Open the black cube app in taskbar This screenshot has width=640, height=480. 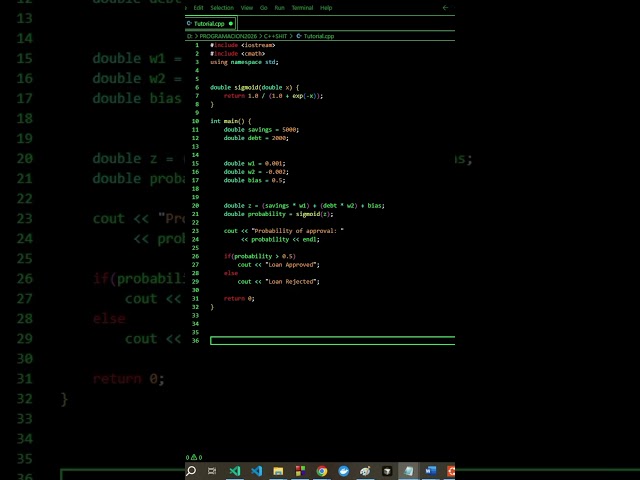387,471
